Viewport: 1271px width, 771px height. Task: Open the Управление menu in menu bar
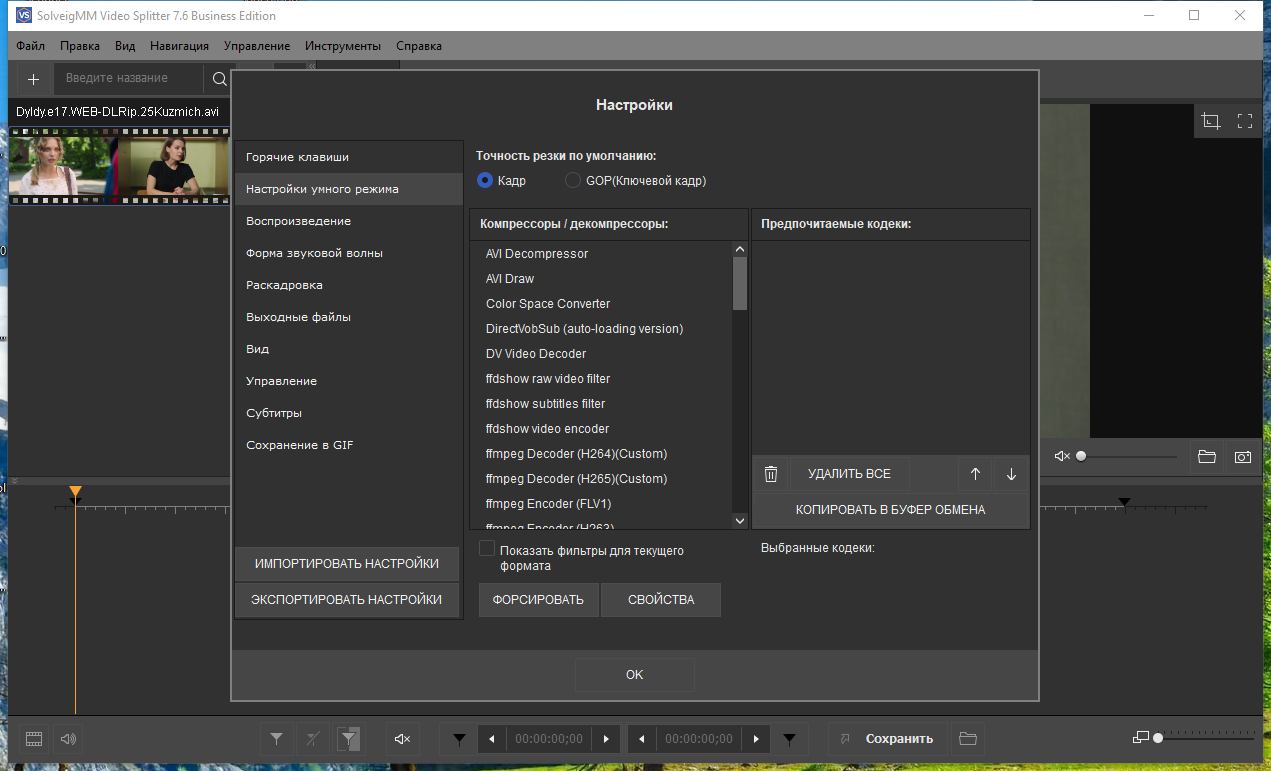coord(257,46)
